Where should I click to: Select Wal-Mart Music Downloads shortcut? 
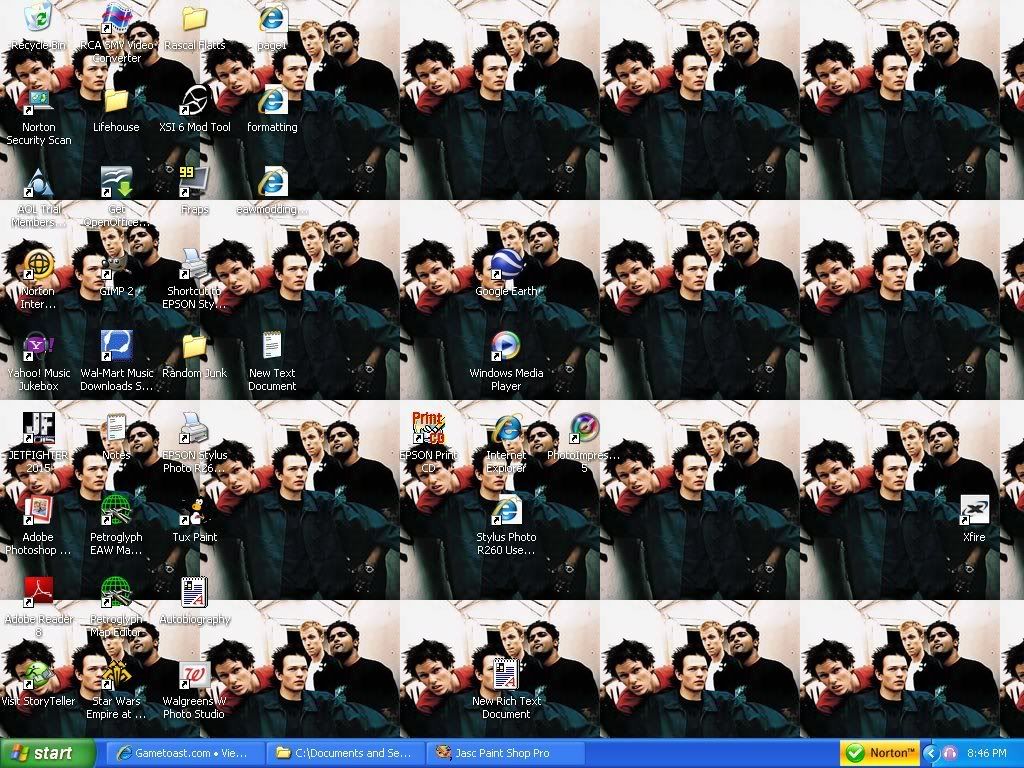116,346
